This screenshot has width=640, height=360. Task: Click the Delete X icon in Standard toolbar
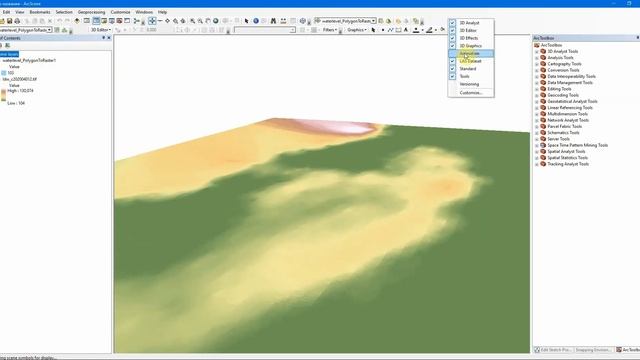50,21
